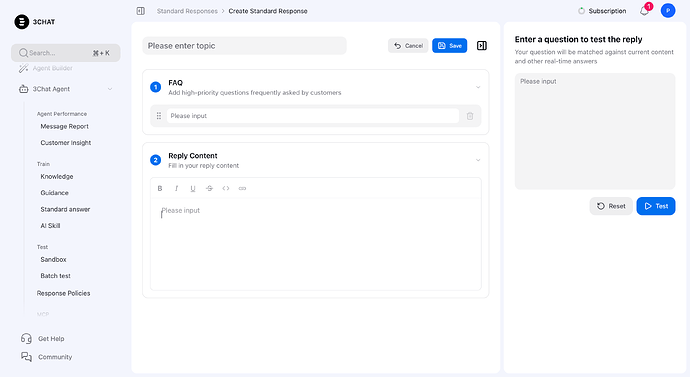Image resolution: width=690 pixels, height=377 pixels.
Task: Open Message Report page
Action: [x=65, y=126]
